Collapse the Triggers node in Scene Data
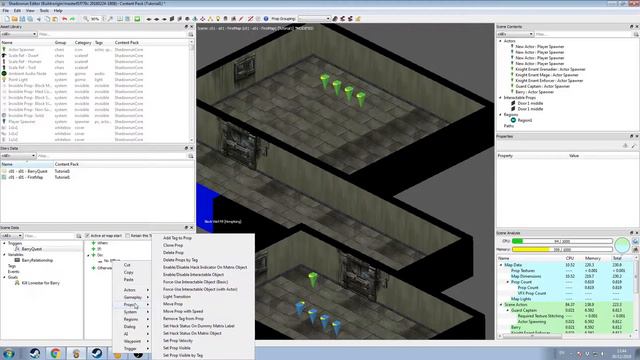This screenshot has width=640, height=360. tap(4, 243)
